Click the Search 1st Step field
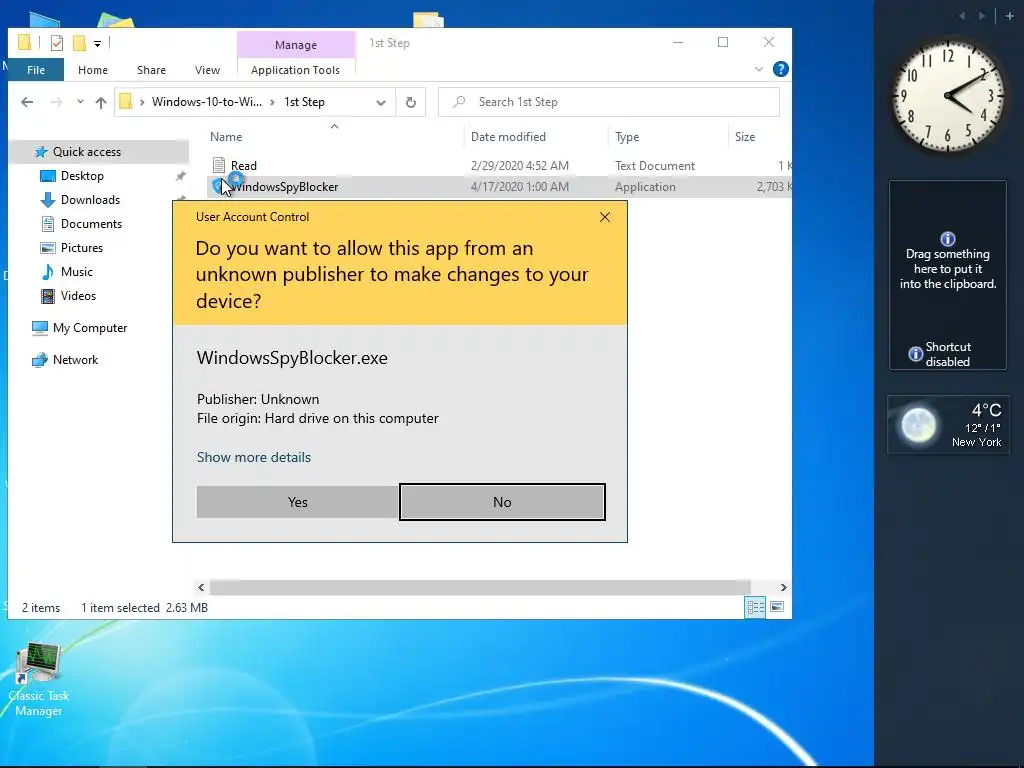Screen dimensions: 1024x768 click(609, 102)
